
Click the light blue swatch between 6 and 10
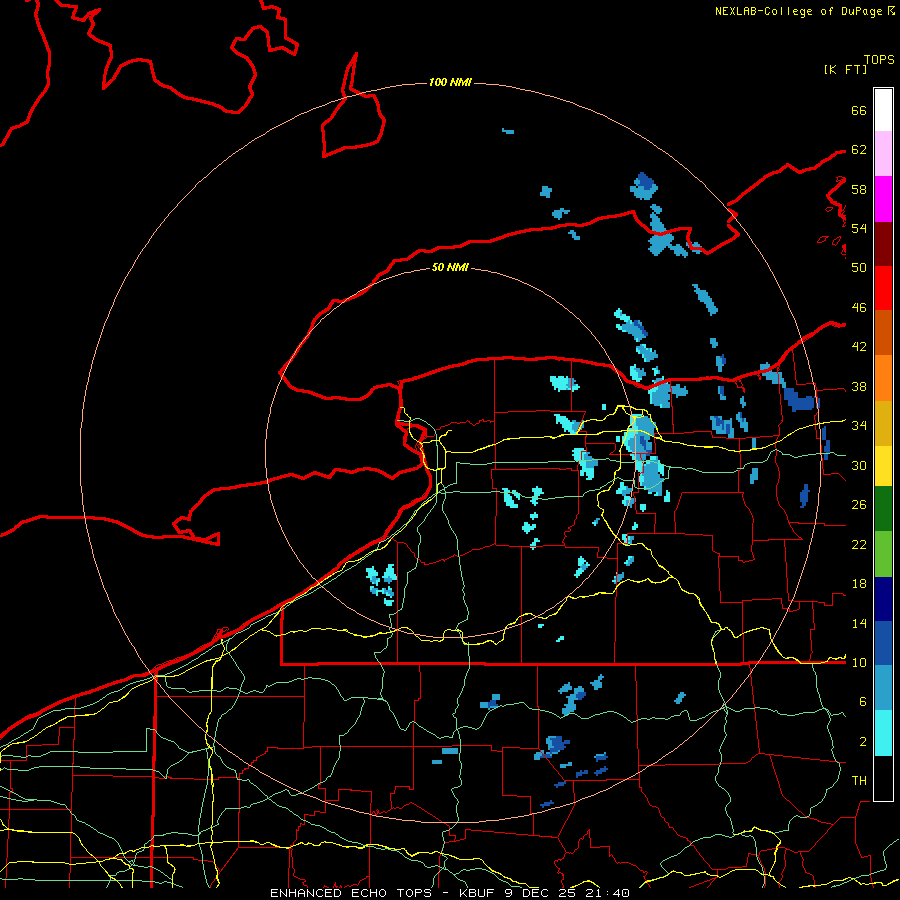tap(883, 688)
